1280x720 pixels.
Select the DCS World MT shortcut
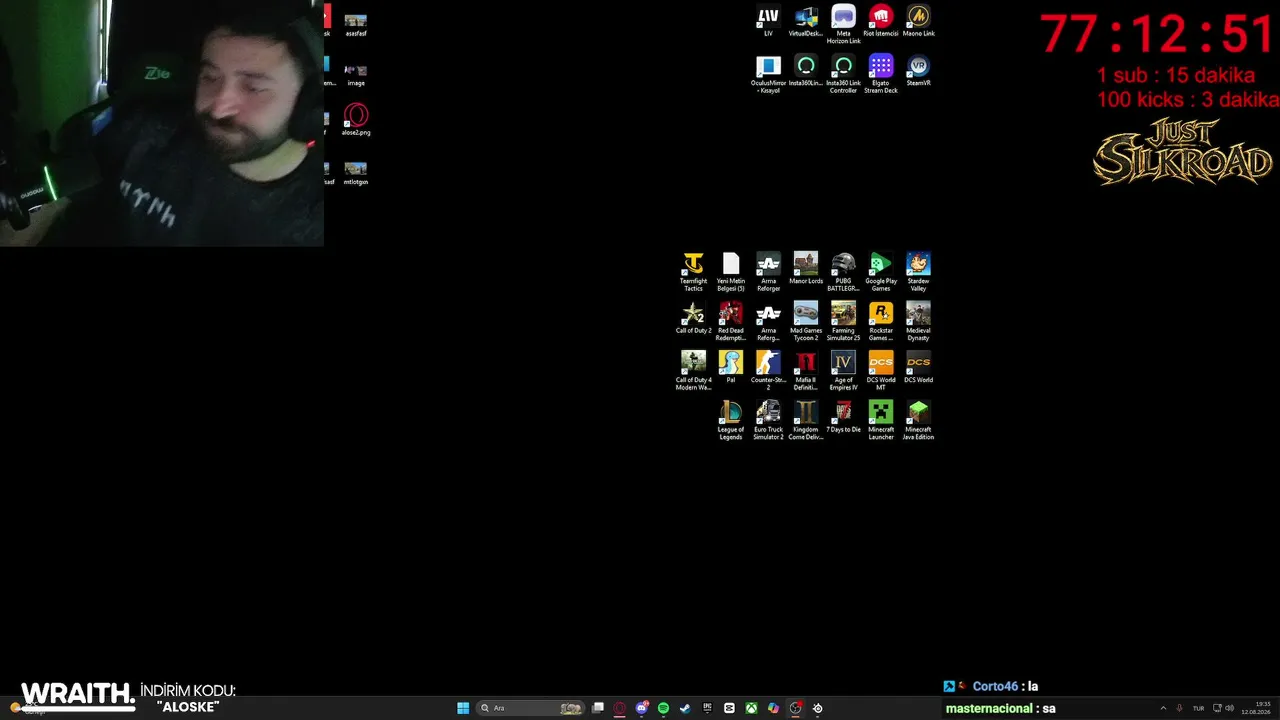pyautogui.click(x=881, y=371)
